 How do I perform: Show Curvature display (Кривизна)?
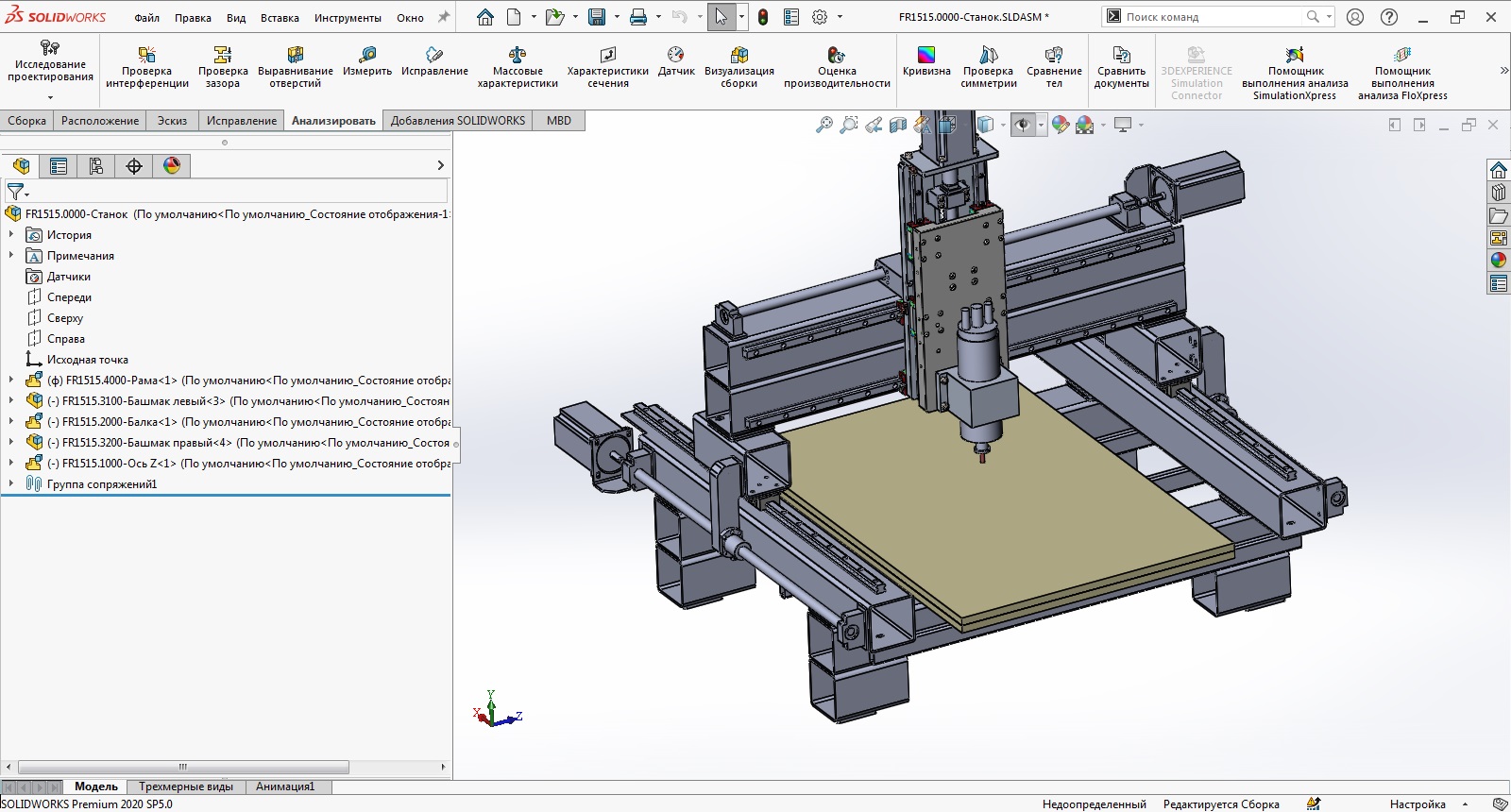(x=926, y=60)
